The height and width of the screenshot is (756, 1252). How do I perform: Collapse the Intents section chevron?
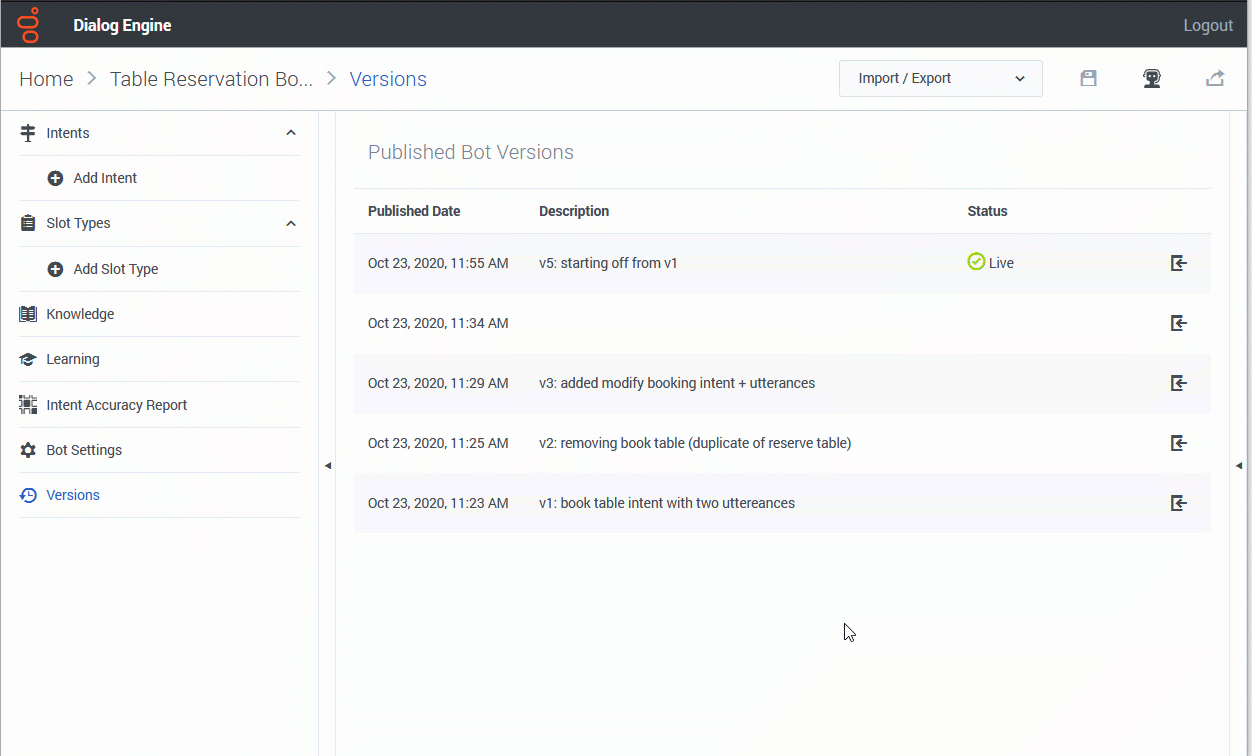291,133
